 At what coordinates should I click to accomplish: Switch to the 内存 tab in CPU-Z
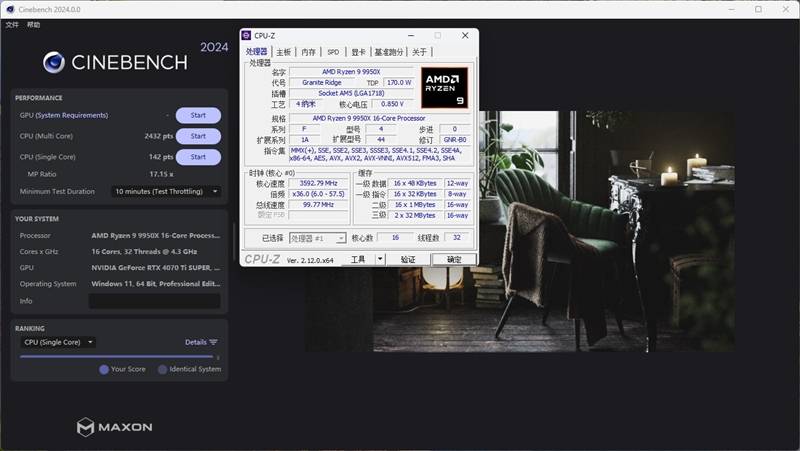coord(308,52)
